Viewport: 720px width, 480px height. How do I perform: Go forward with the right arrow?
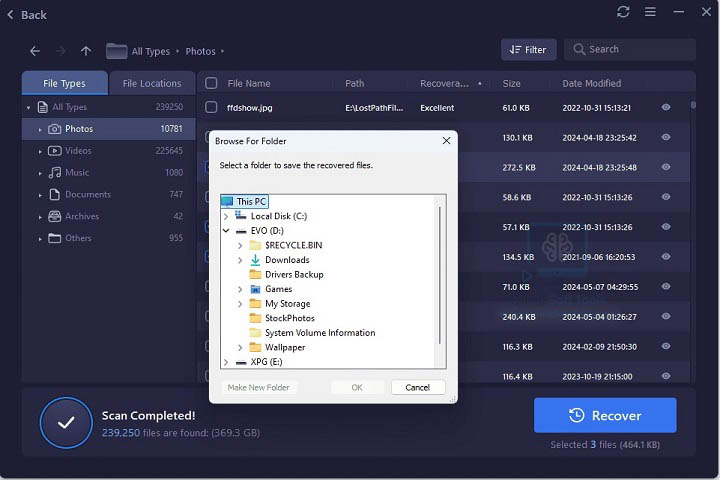point(61,51)
